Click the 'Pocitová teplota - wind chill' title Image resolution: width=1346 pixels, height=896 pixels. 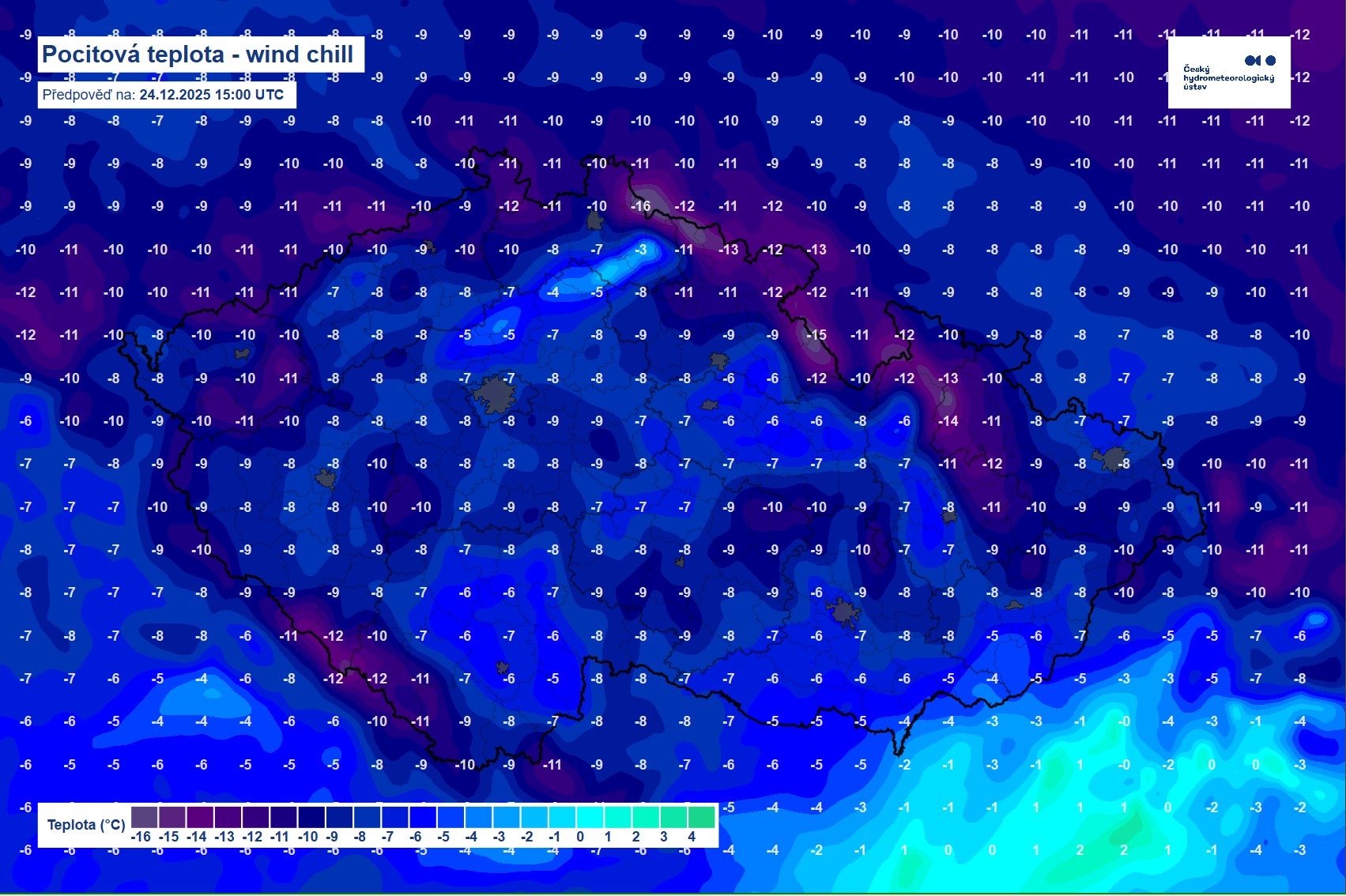[198, 55]
